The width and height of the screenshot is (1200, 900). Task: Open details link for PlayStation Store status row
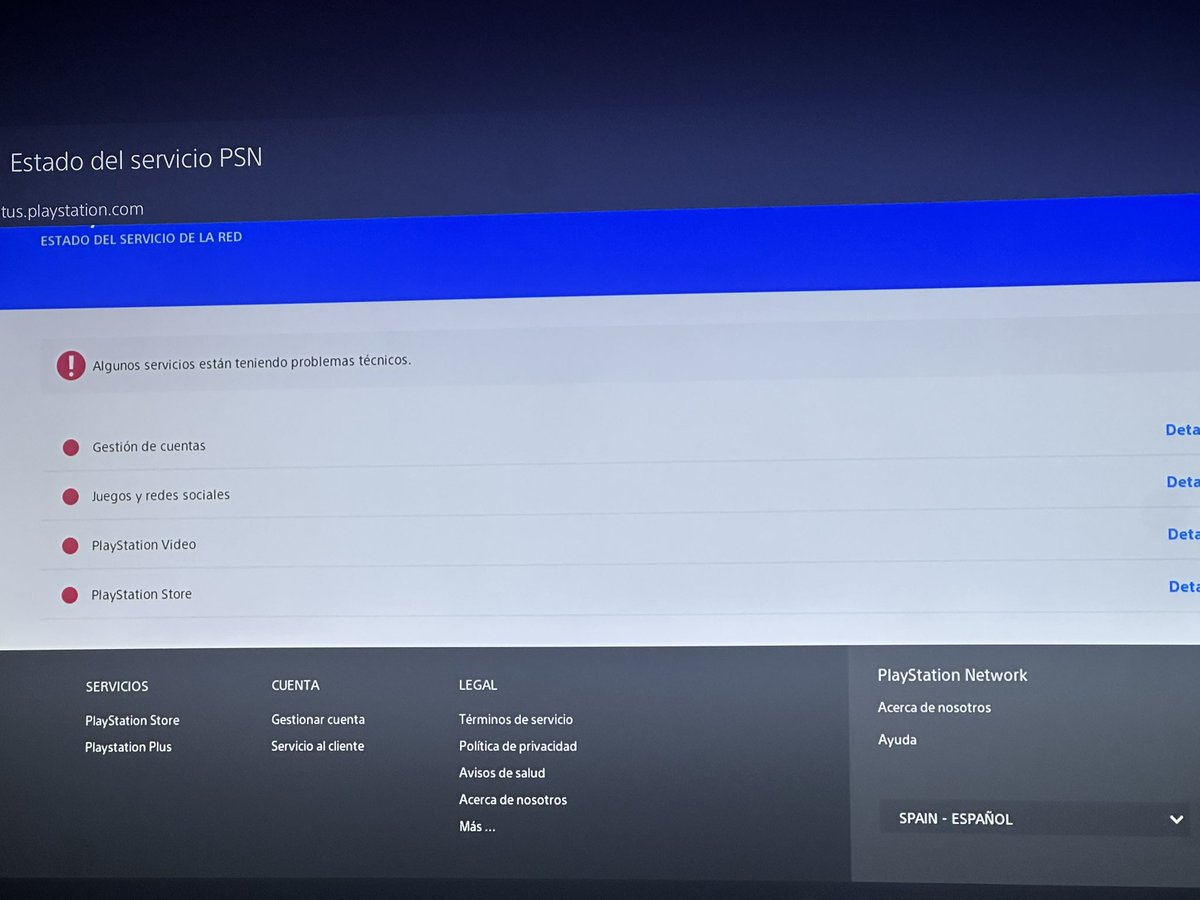click(x=1184, y=586)
